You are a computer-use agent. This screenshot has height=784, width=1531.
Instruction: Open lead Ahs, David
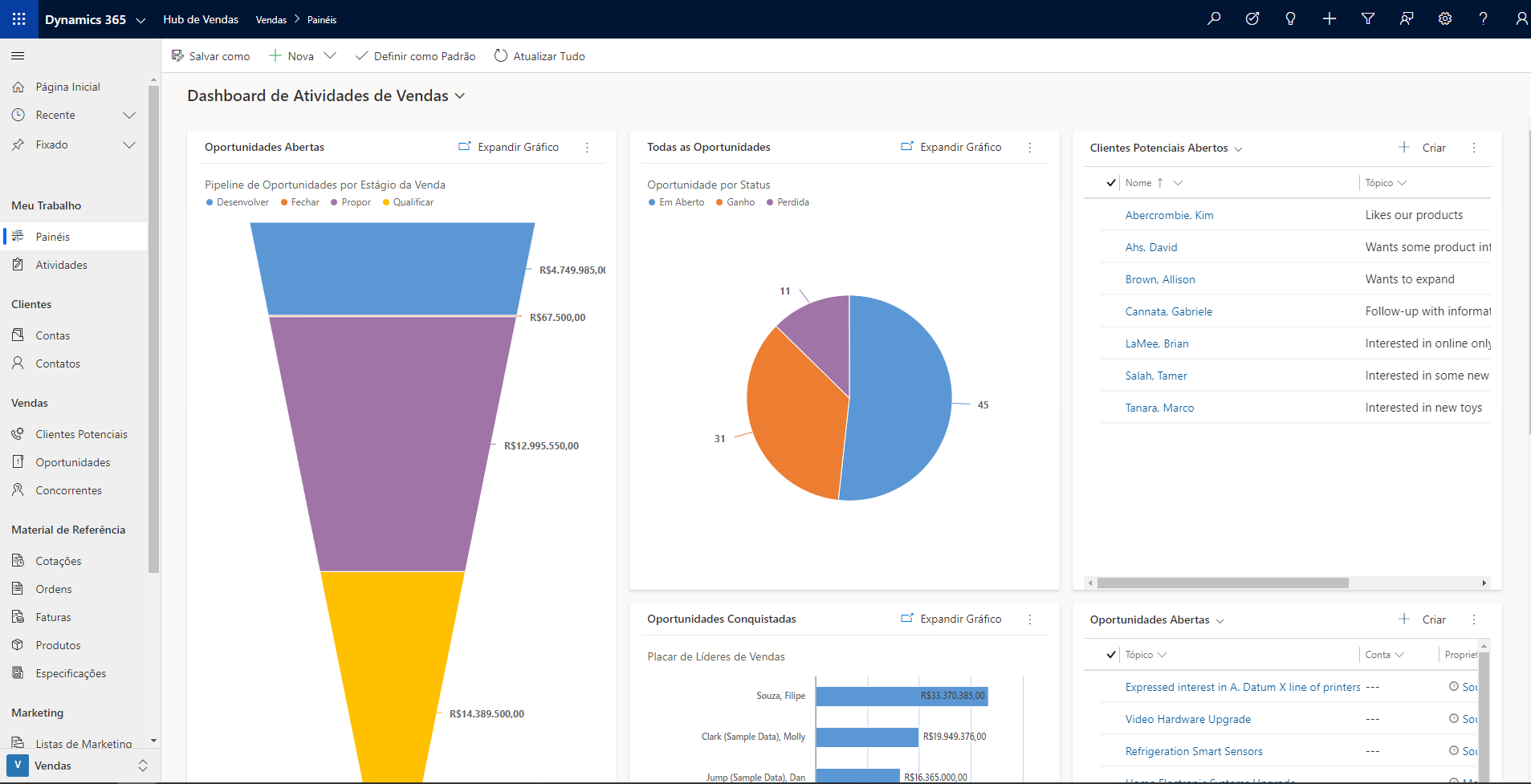coord(1151,247)
